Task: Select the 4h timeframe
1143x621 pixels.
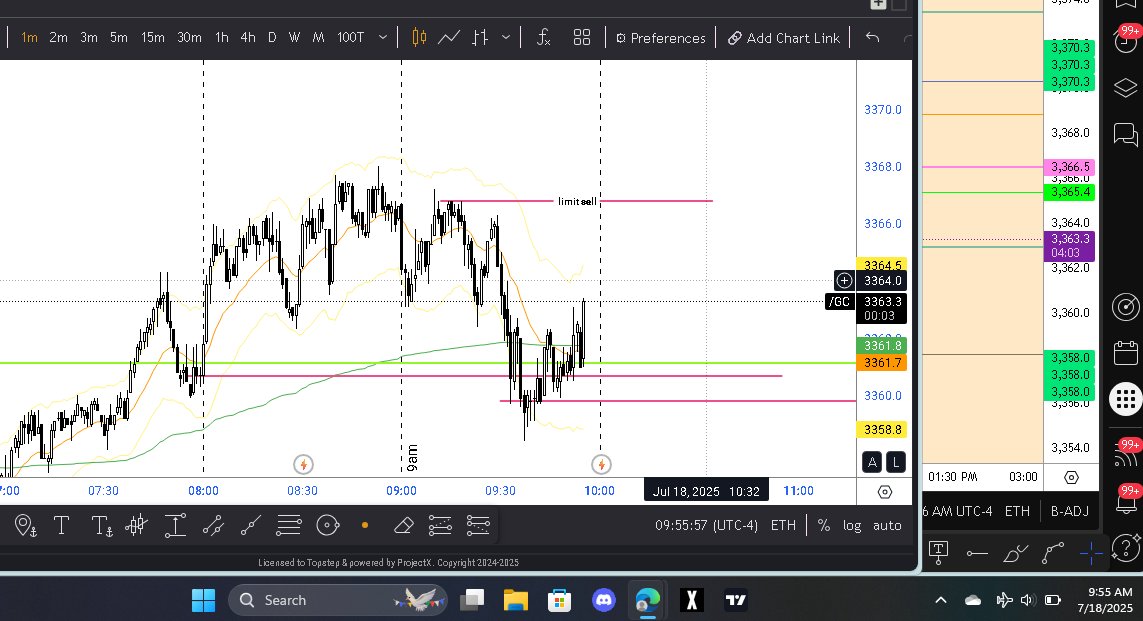Action: click(x=248, y=37)
